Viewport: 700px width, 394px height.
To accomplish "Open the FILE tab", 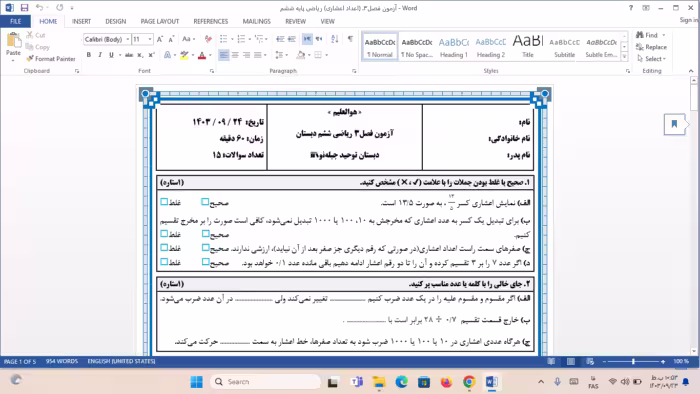I will 16,21.
